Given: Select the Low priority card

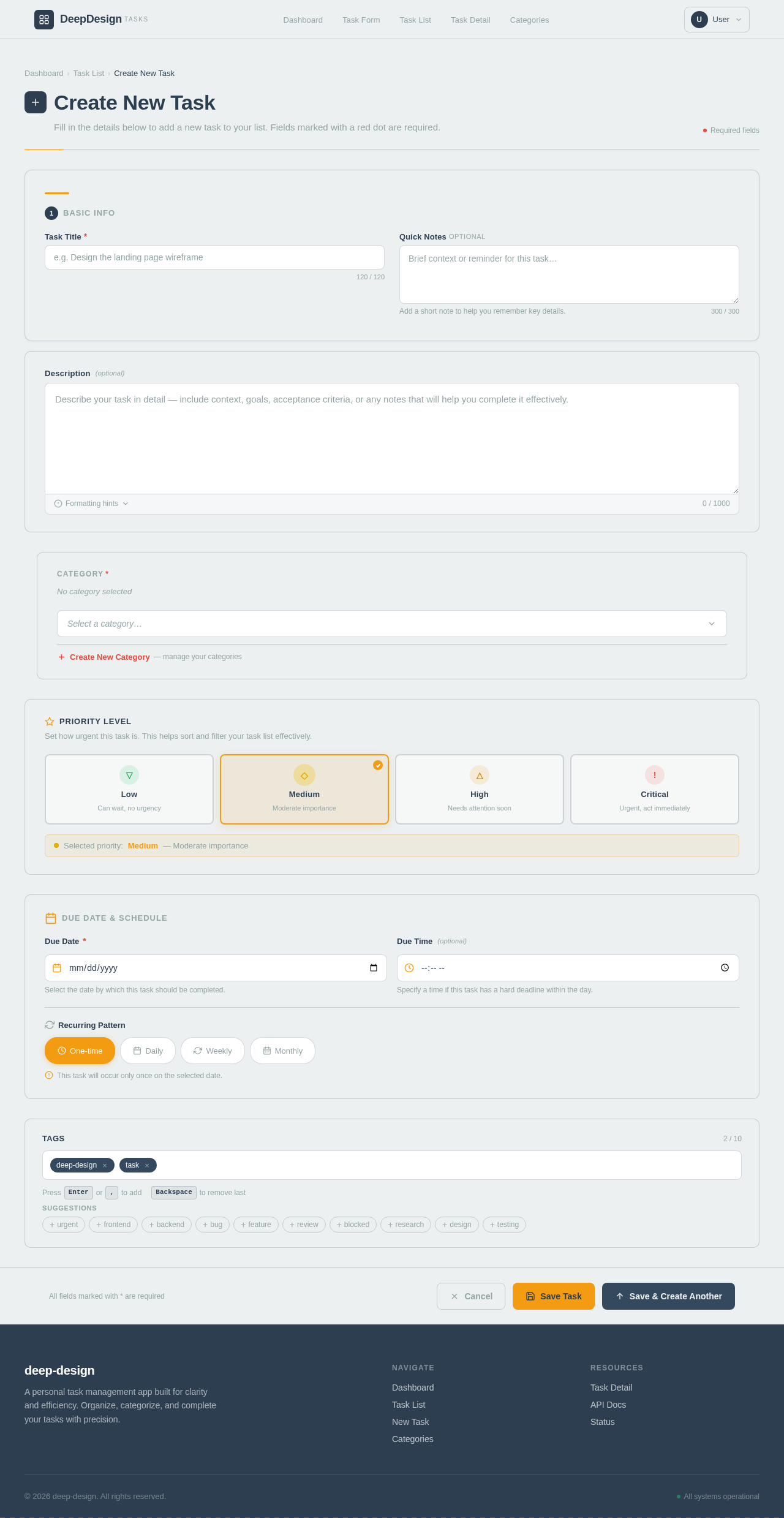Looking at the screenshot, I should [x=129, y=789].
